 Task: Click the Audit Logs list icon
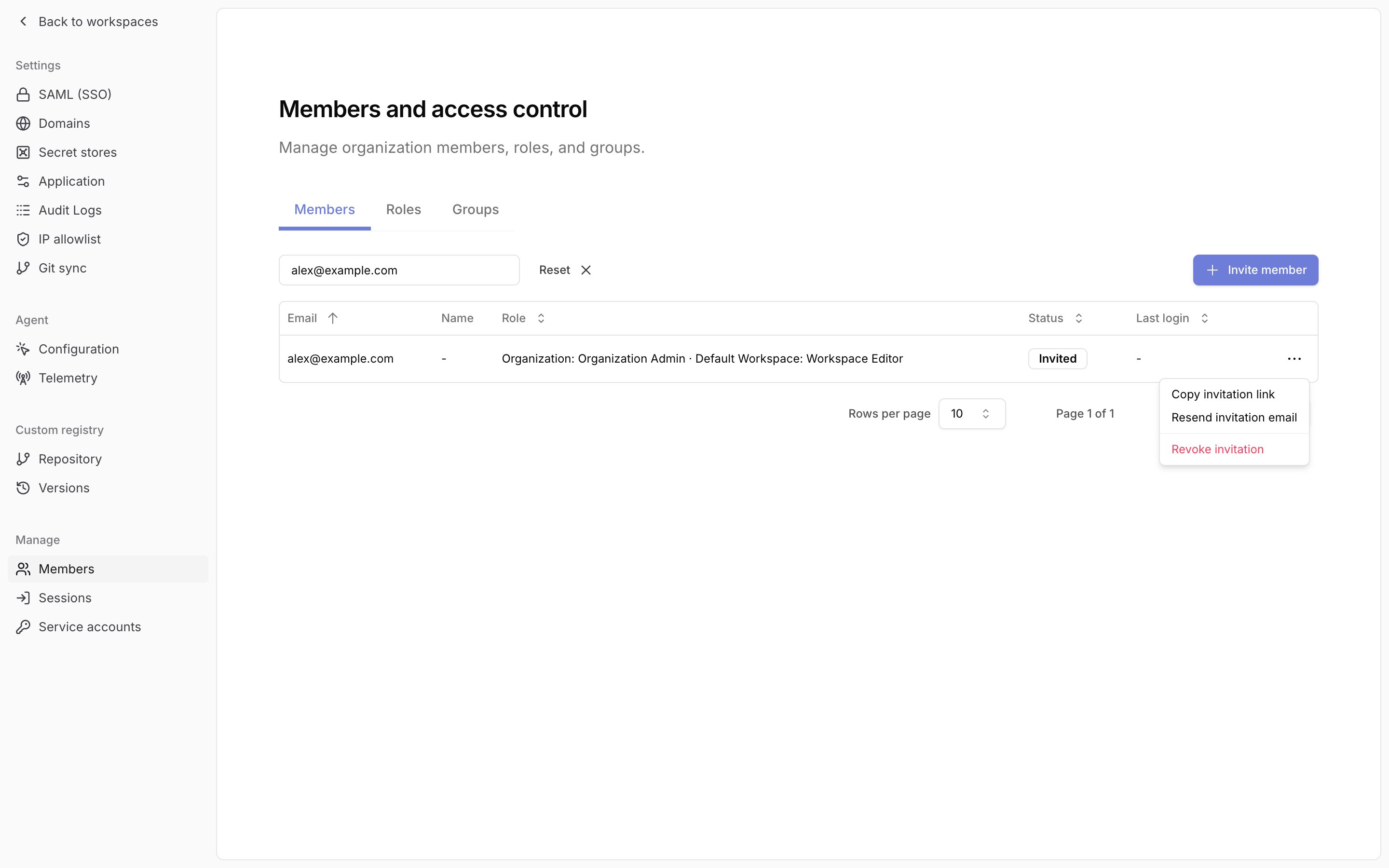[23, 210]
